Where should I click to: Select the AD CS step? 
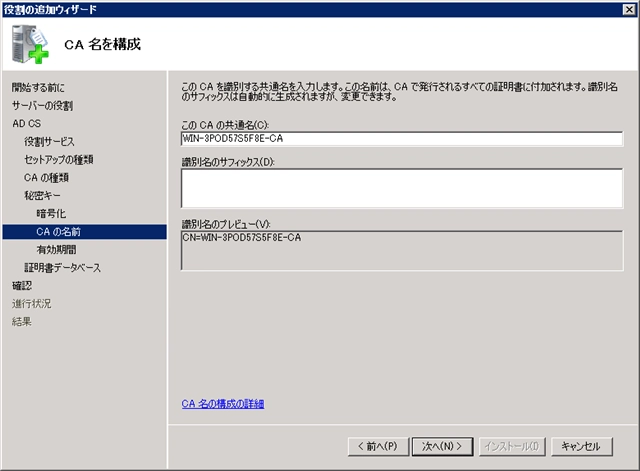coord(27,123)
